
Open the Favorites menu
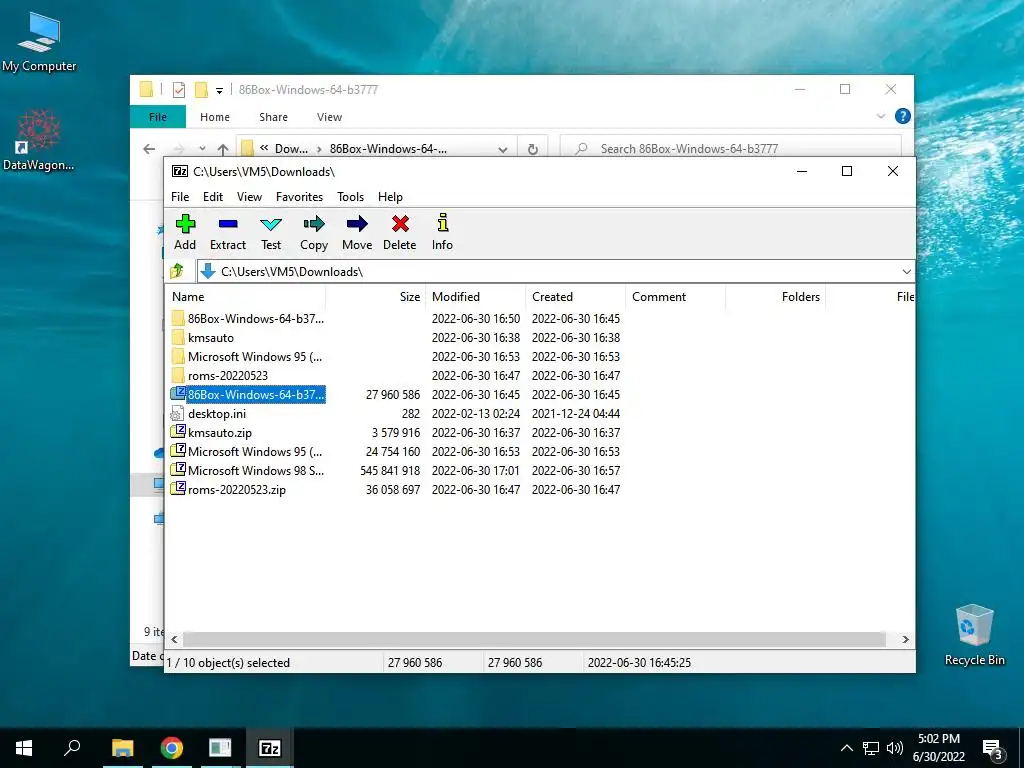(x=299, y=197)
